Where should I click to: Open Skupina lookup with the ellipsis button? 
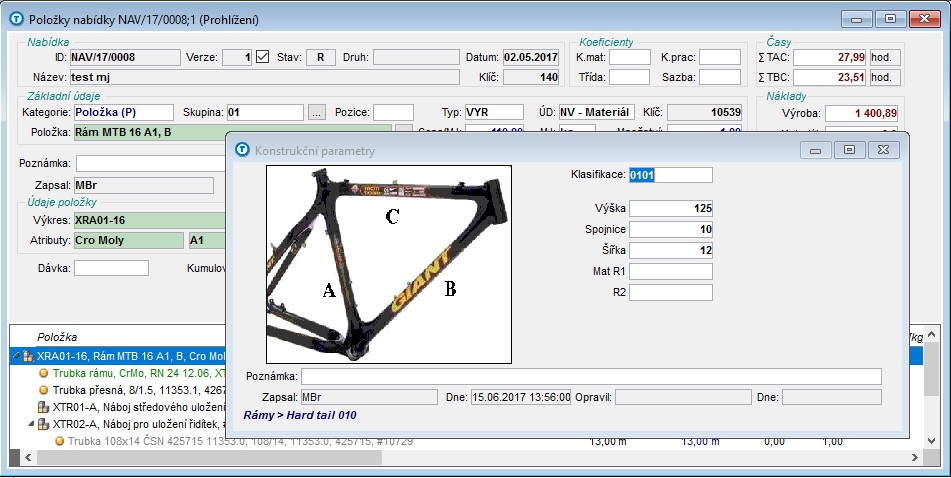pyautogui.click(x=316, y=112)
